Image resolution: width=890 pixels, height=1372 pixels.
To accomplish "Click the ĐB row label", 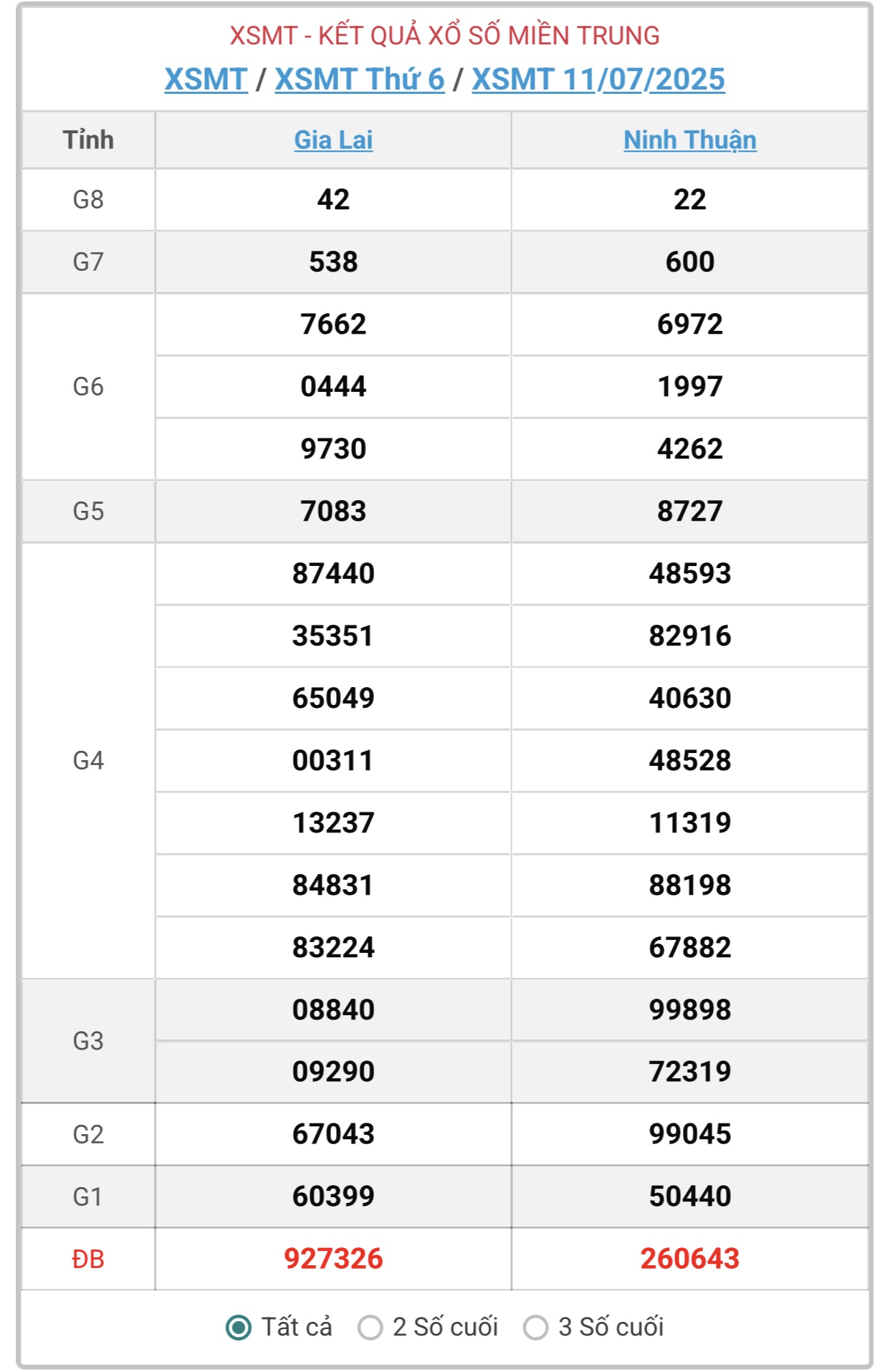I will pyautogui.click(x=88, y=1259).
